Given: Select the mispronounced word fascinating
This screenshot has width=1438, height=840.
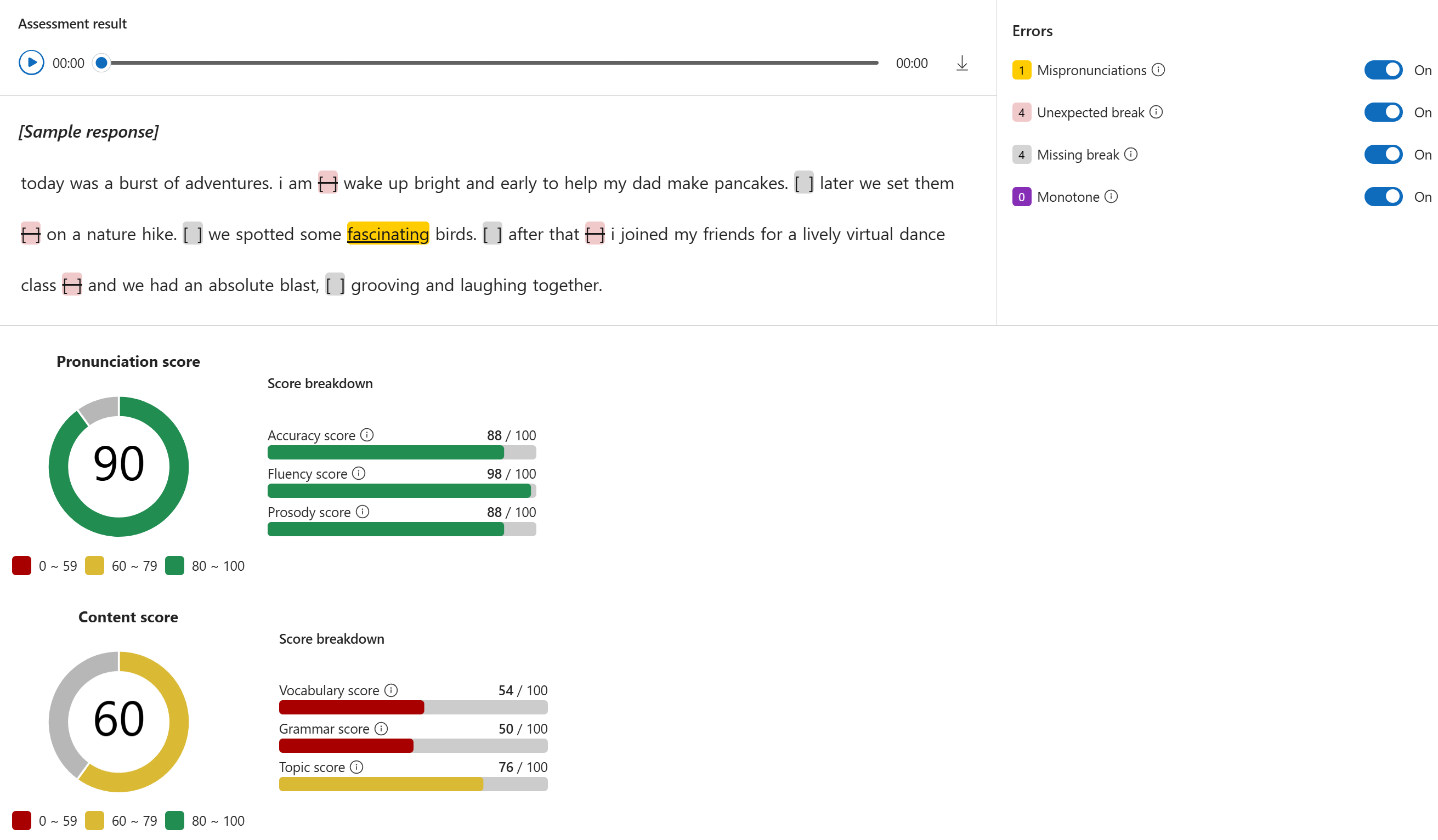Looking at the screenshot, I should point(388,234).
